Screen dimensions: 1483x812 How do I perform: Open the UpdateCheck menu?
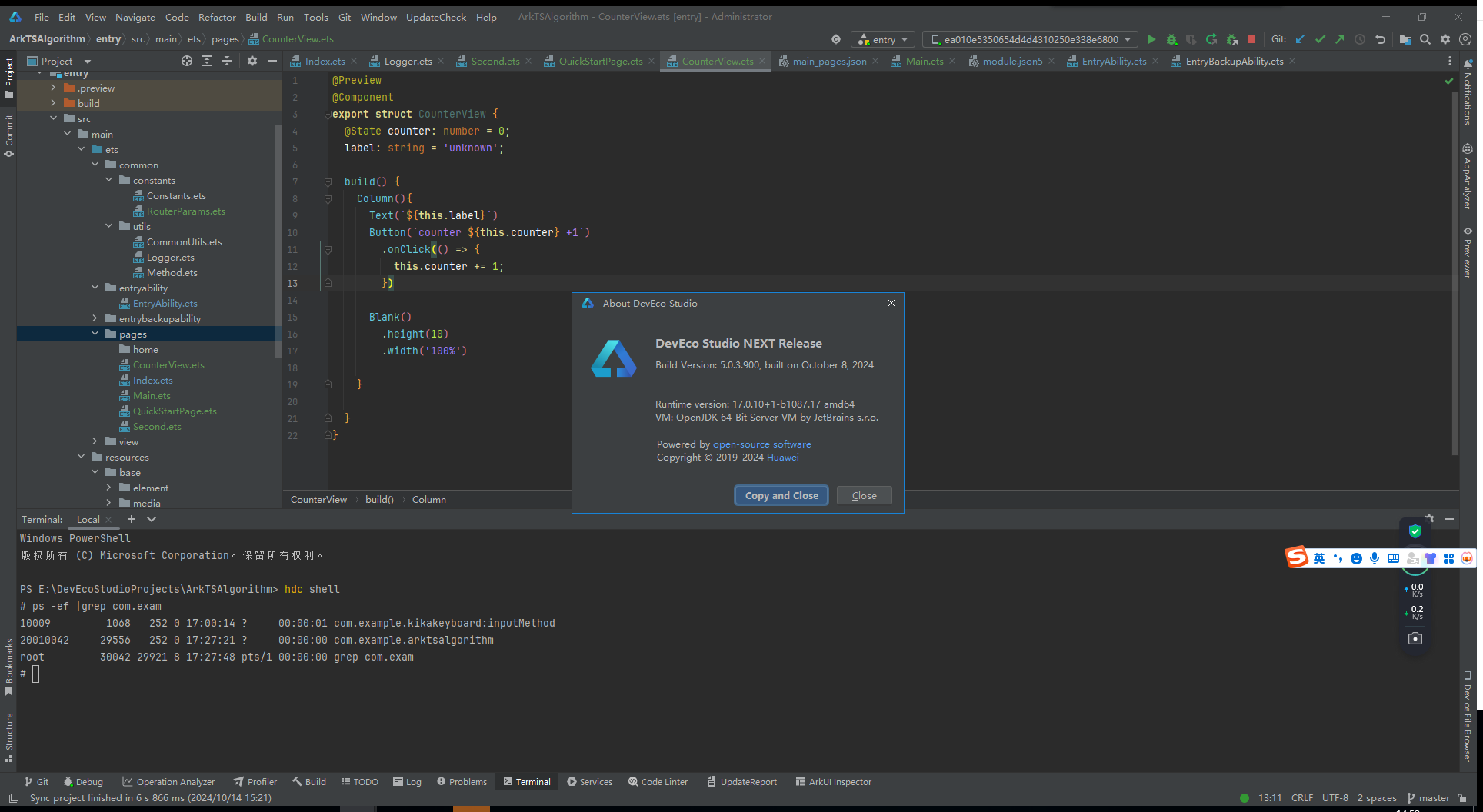click(436, 17)
